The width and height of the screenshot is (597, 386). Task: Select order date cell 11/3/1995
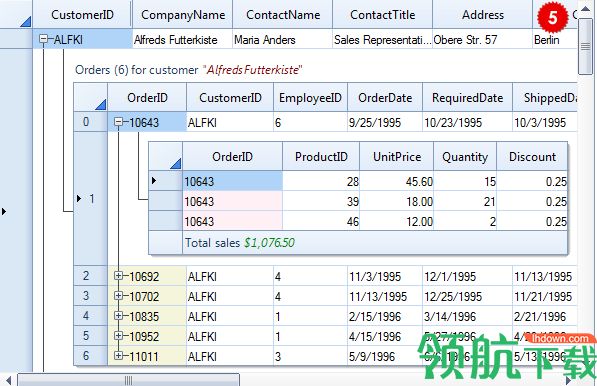pyautogui.click(x=385, y=276)
